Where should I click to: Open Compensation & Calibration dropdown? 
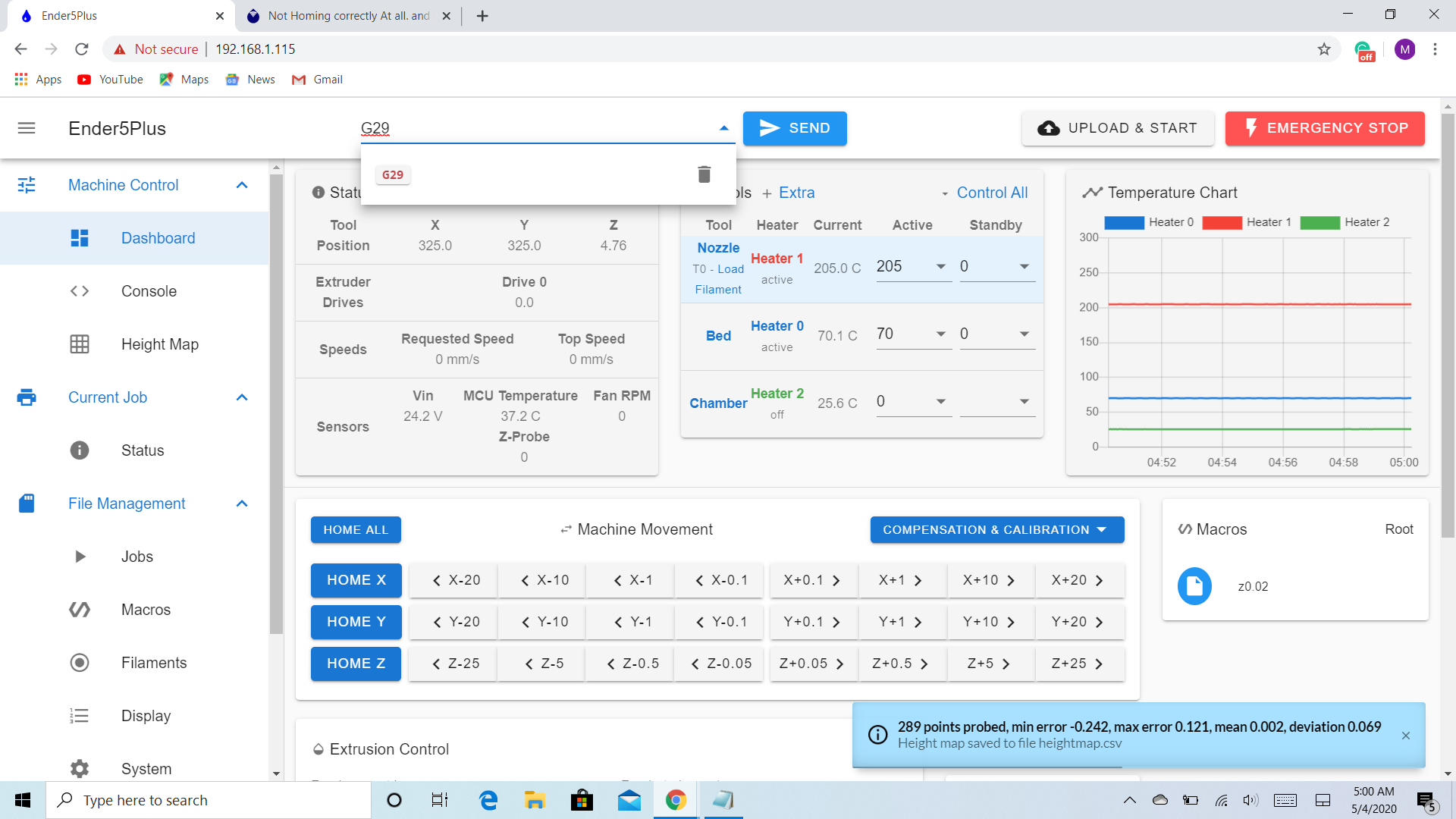click(996, 530)
